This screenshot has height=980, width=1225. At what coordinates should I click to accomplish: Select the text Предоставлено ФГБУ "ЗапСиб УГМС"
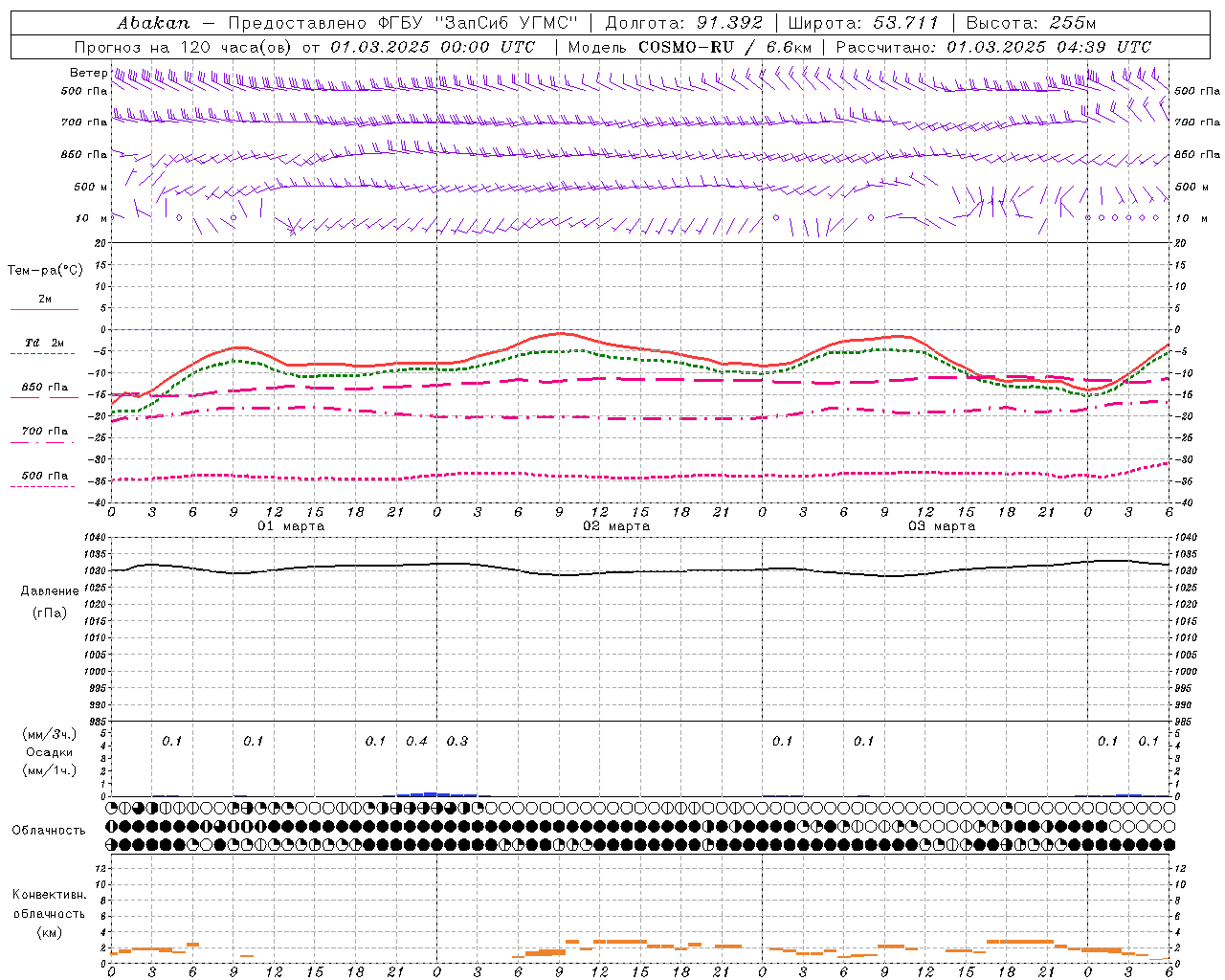[x=404, y=23]
